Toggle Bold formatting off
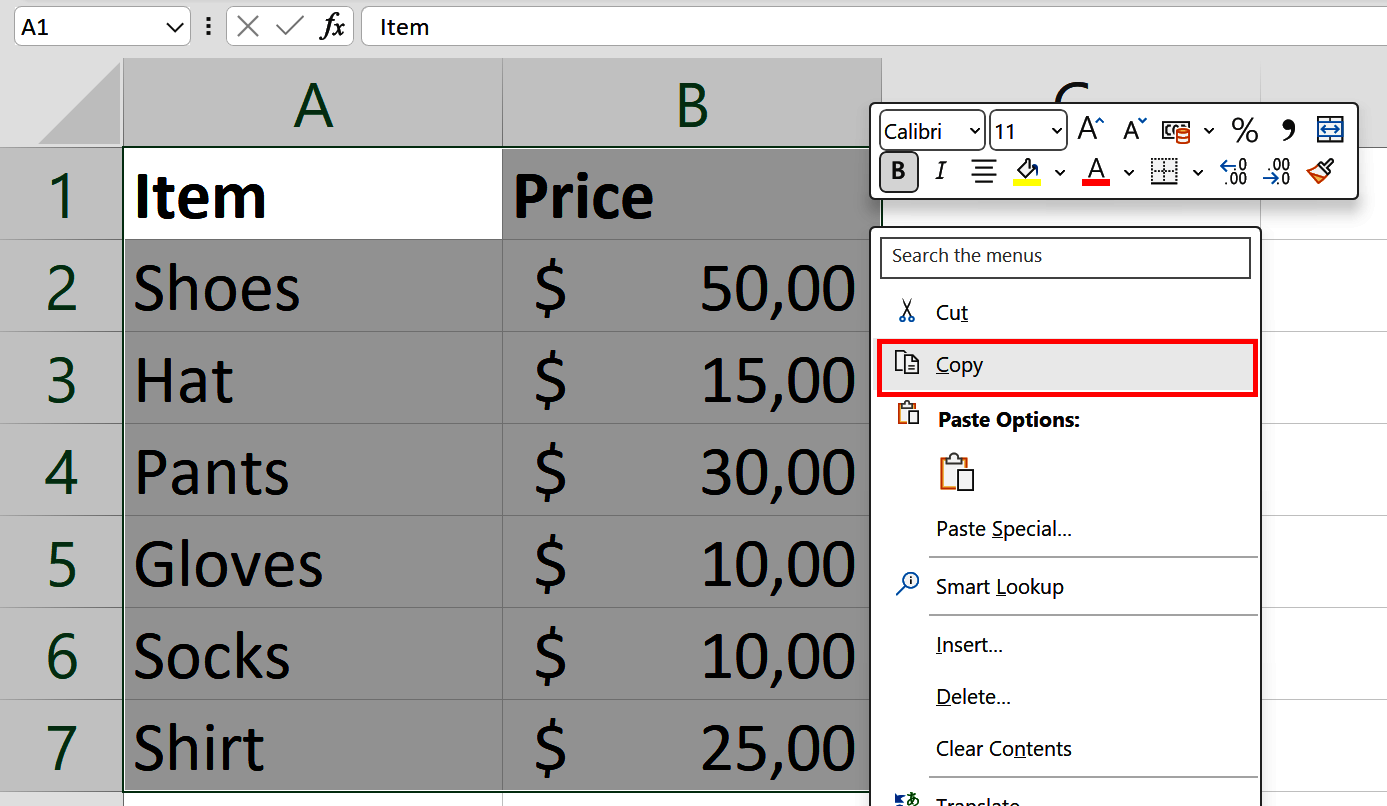Viewport: 1387px width, 806px height. (897, 171)
